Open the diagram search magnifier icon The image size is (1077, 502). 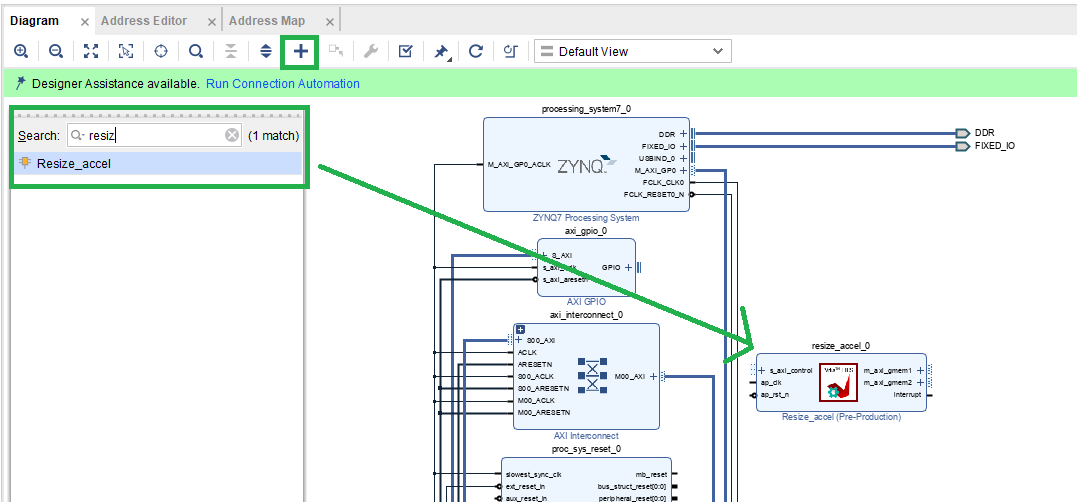click(196, 51)
